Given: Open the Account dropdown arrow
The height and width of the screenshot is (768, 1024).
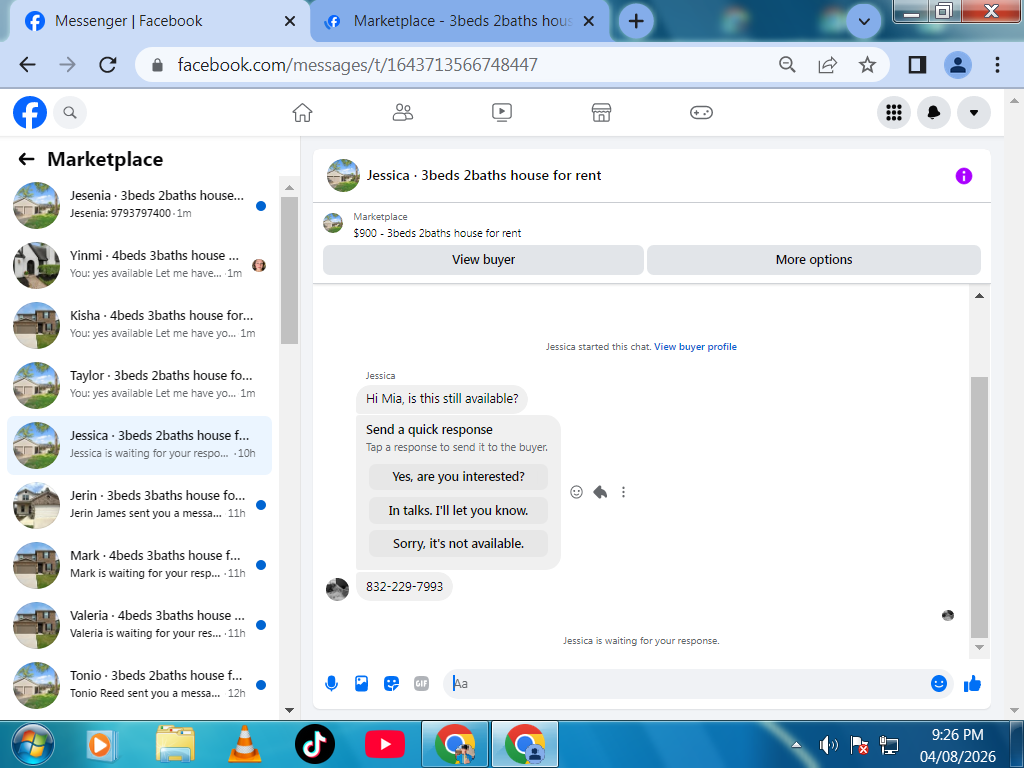Looking at the screenshot, I should pos(974,112).
